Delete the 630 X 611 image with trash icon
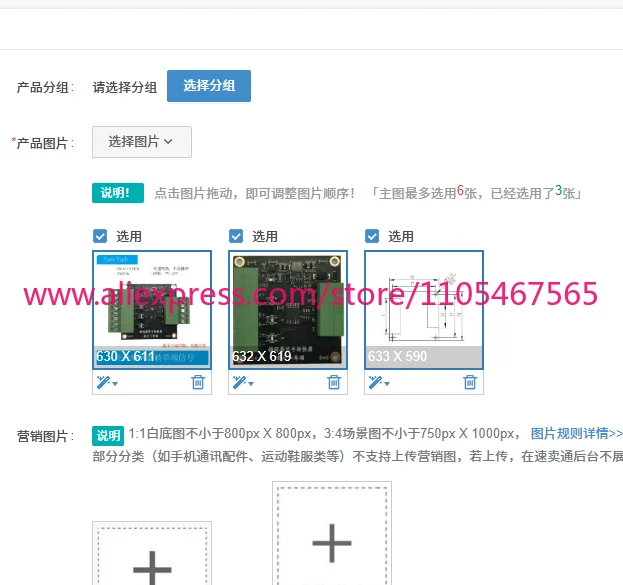623x585 pixels. tap(198, 382)
